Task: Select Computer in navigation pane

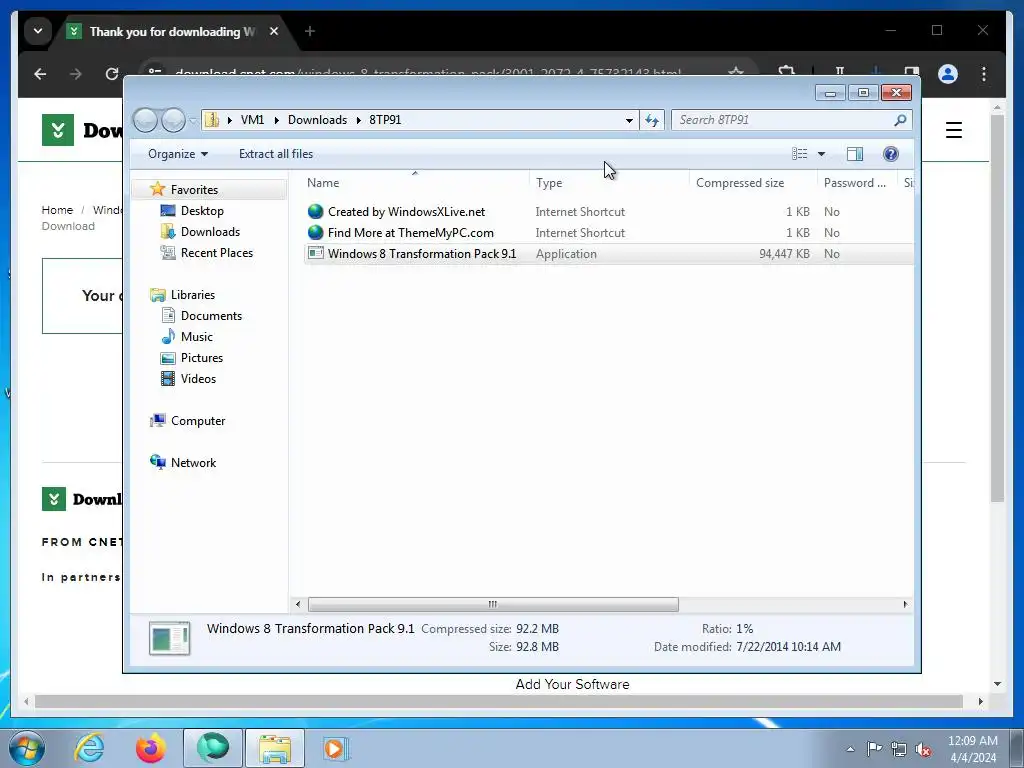Action: tap(198, 421)
